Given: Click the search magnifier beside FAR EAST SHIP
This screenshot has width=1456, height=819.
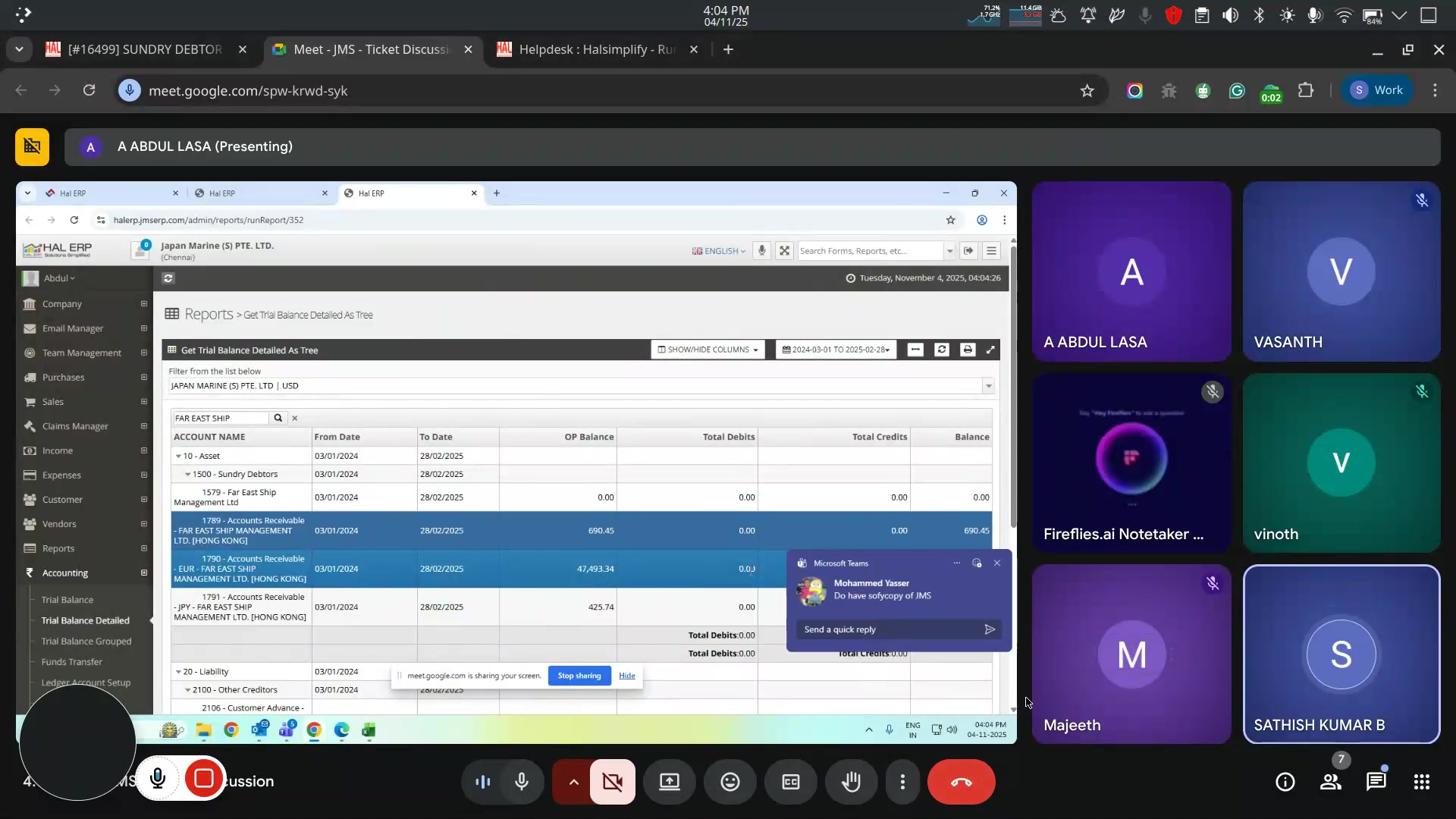Looking at the screenshot, I should click(278, 418).
